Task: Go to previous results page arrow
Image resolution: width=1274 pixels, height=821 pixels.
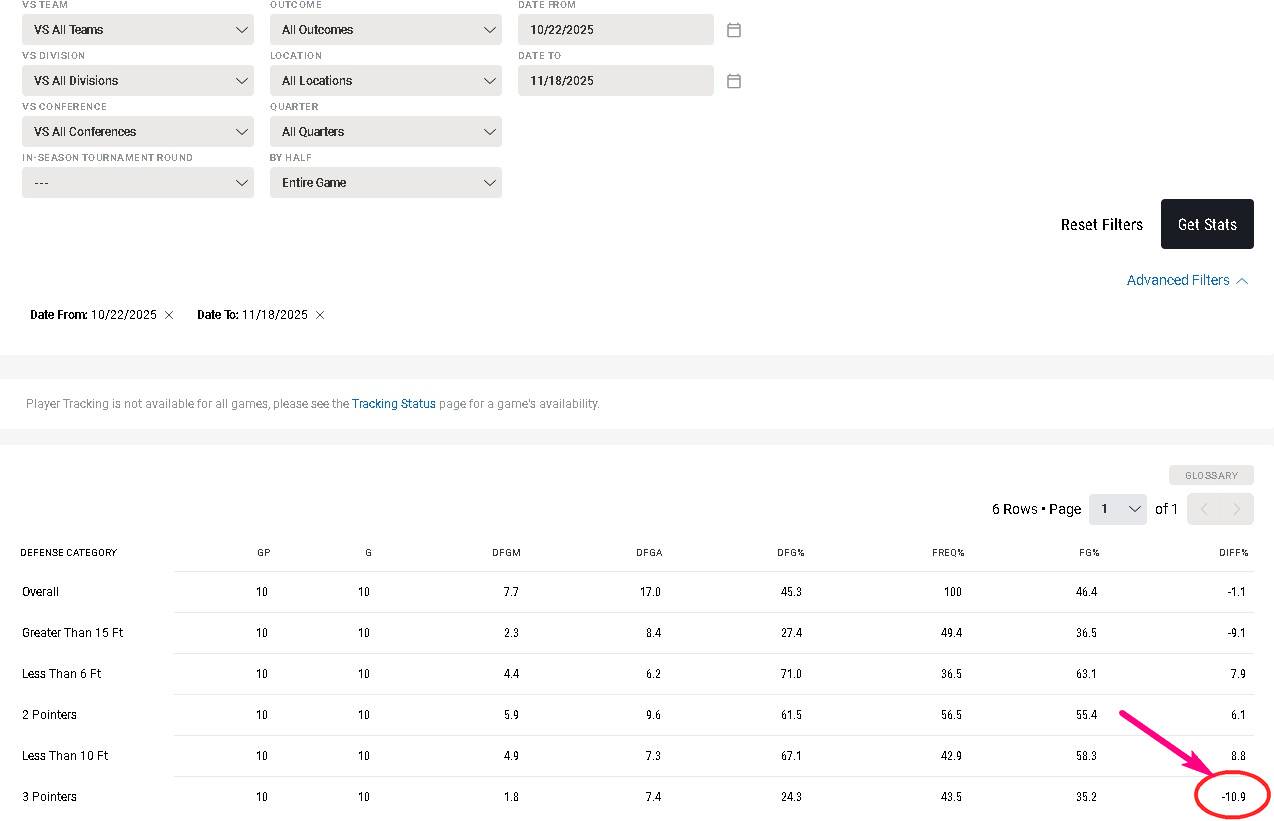Action: 1204,509
